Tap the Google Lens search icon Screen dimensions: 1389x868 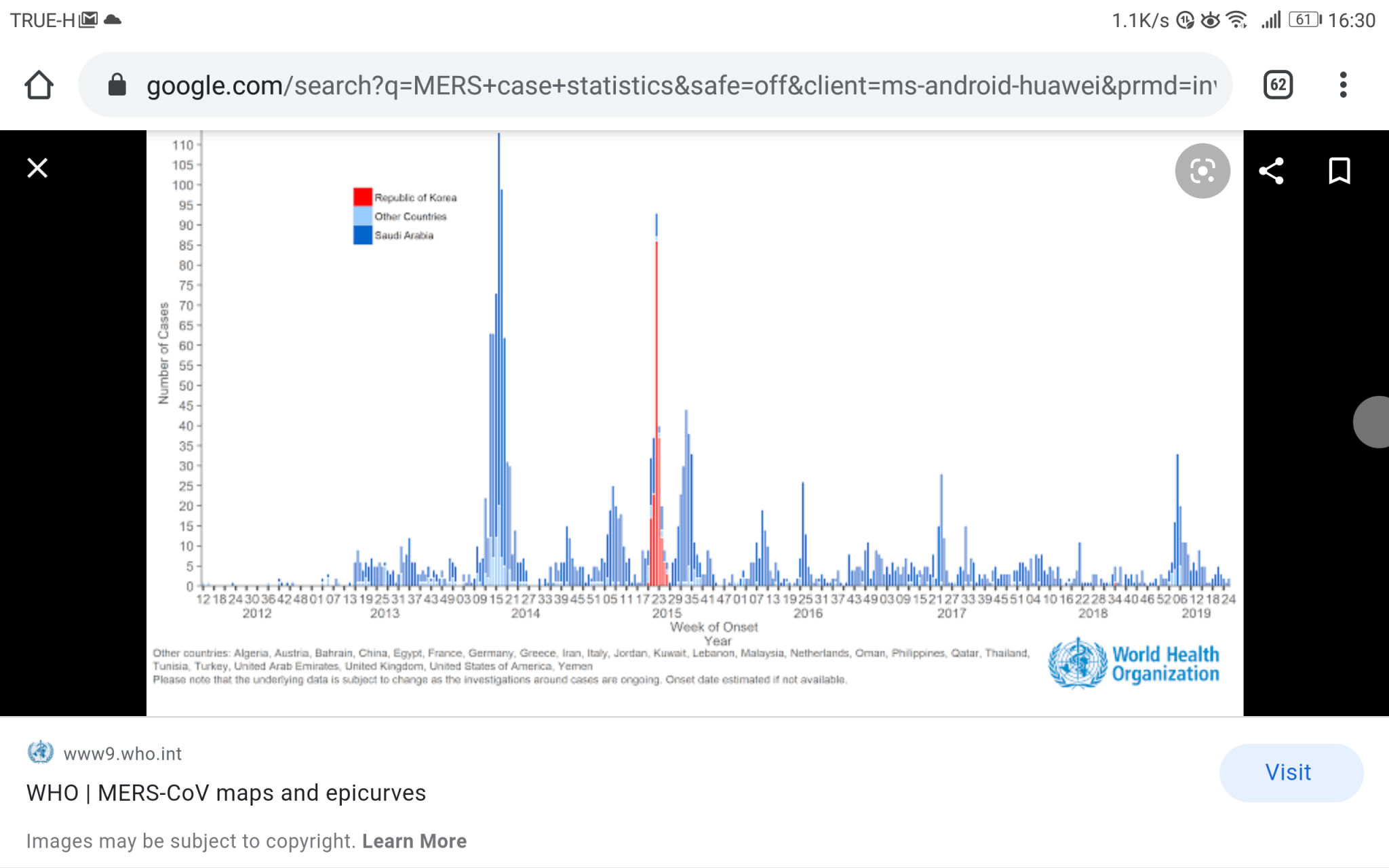[1202, 171]
